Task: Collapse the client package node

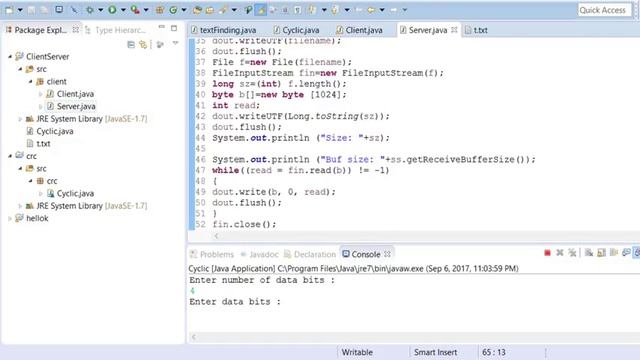Action: click(31, 82)
